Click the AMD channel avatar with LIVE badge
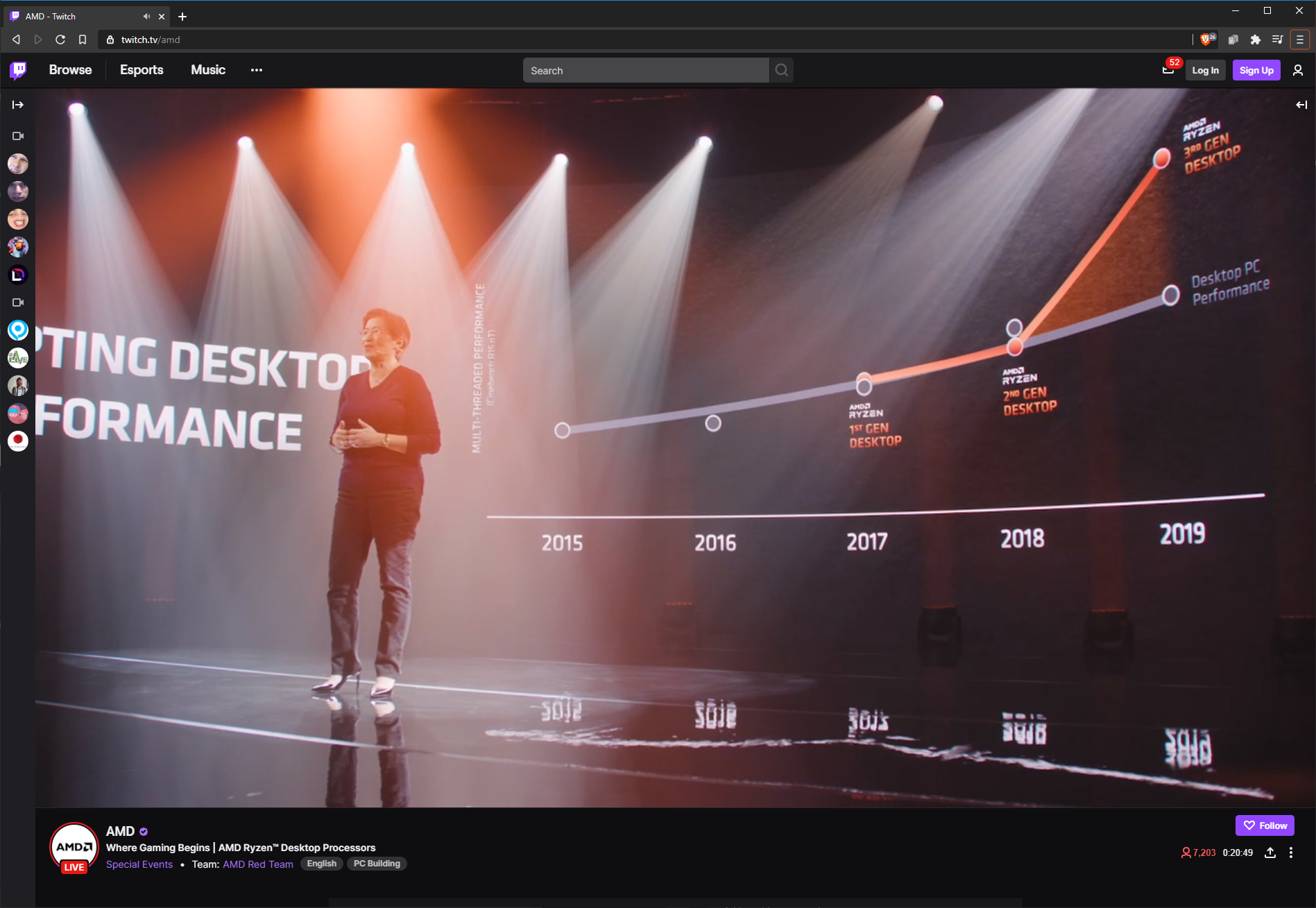The height and width of the screenshot is (908, 1316). (74, 848)
